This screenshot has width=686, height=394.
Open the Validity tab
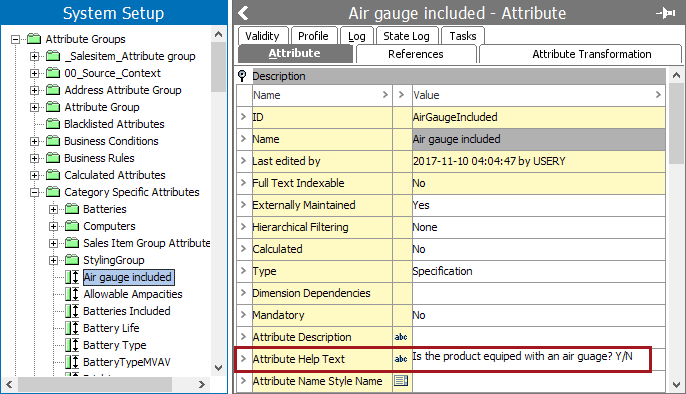click(x=262, y=36)
